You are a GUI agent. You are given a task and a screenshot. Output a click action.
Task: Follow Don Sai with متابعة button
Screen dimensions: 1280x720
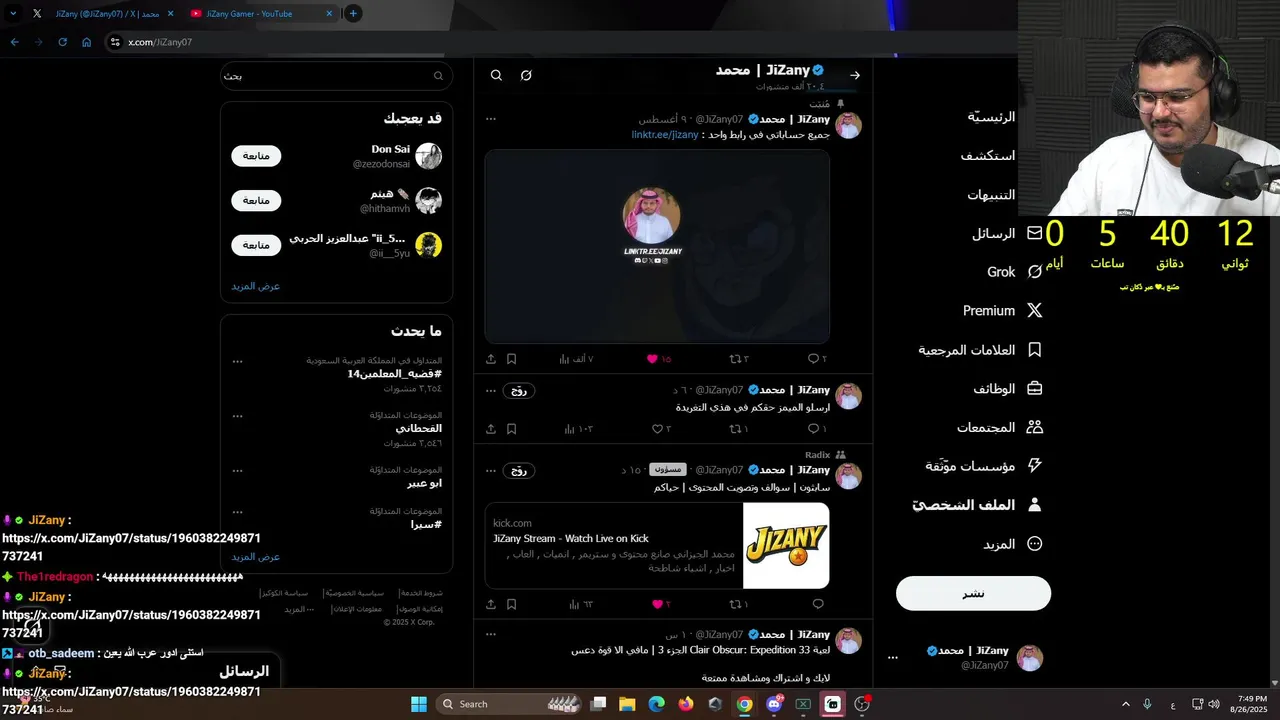pyautogui.click(x=256, y=156)
